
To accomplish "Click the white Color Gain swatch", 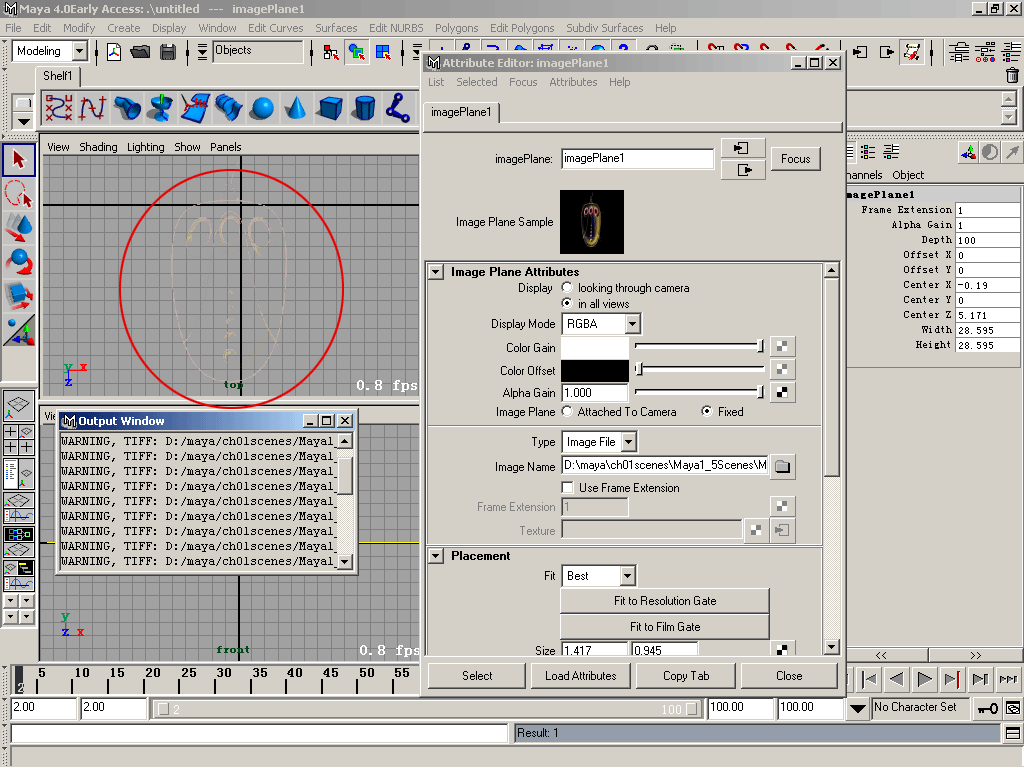I will (595, 347).
